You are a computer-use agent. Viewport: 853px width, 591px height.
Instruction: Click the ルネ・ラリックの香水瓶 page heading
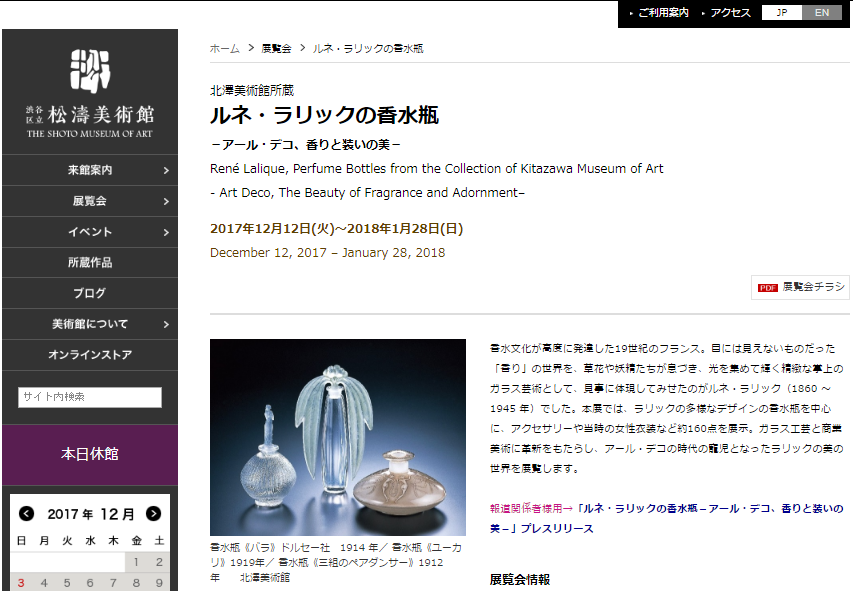pyautogui.click(x=324, y=115)
